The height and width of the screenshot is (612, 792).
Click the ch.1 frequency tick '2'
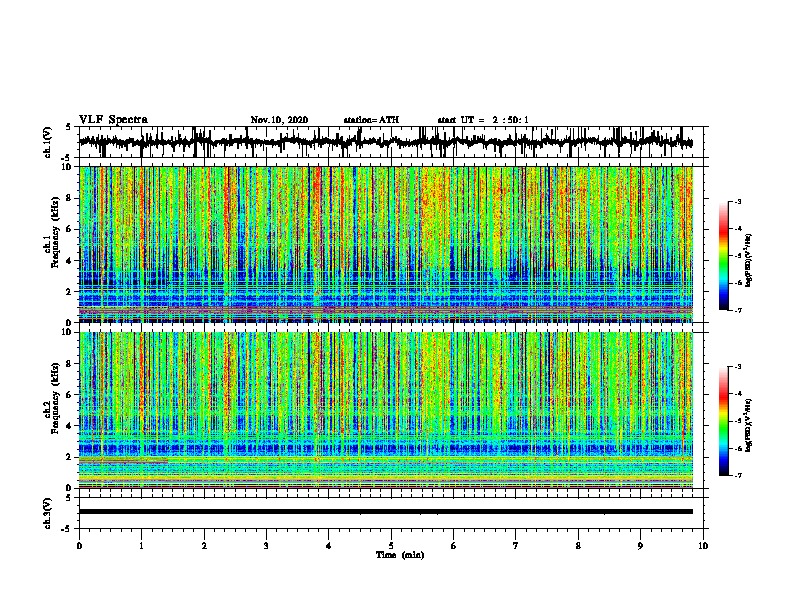pyautogui.click(x=71, y=292)
